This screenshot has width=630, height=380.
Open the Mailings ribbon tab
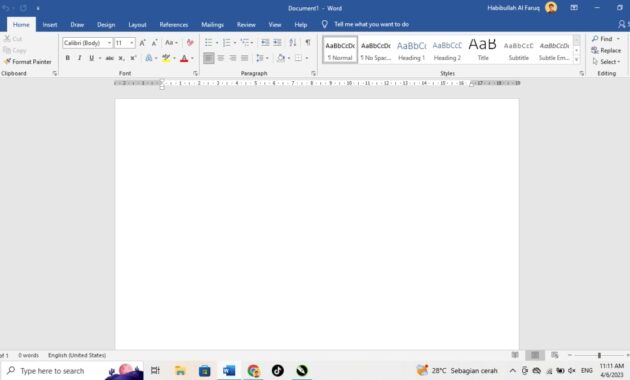[213, 25]
